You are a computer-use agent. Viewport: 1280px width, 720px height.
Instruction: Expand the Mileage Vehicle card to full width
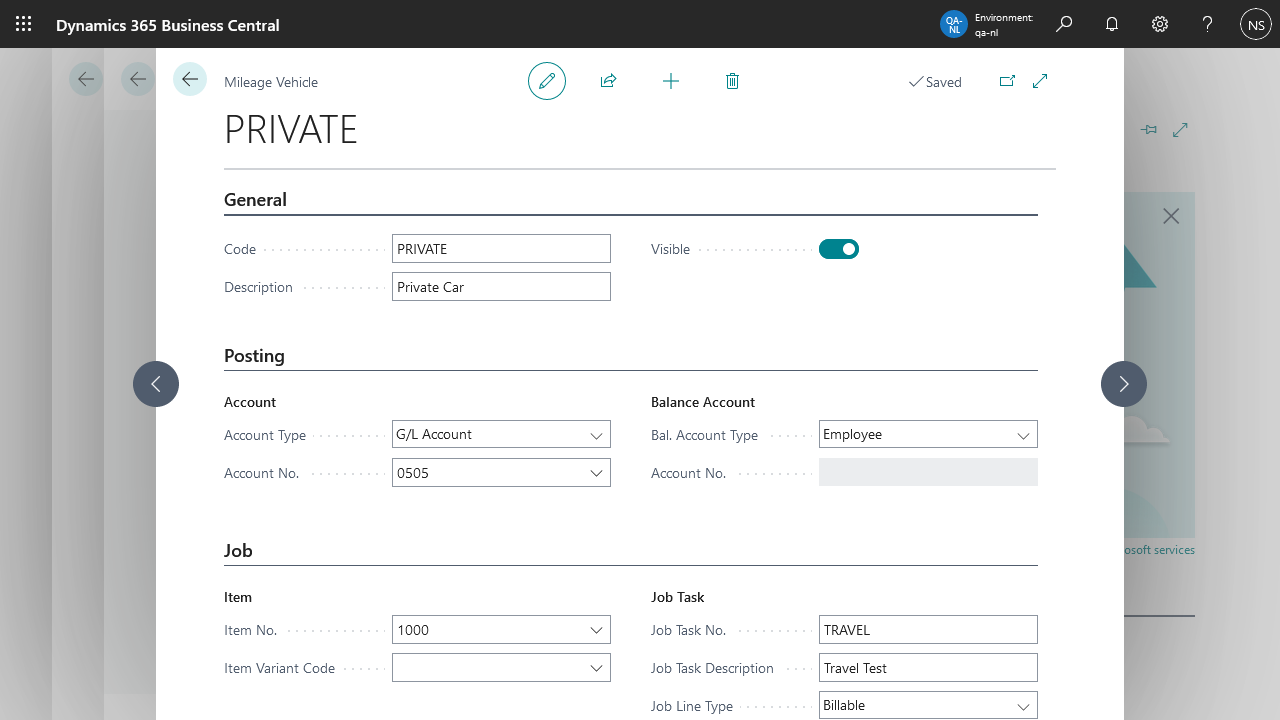pyautogui.click(x=1040, y=81)
